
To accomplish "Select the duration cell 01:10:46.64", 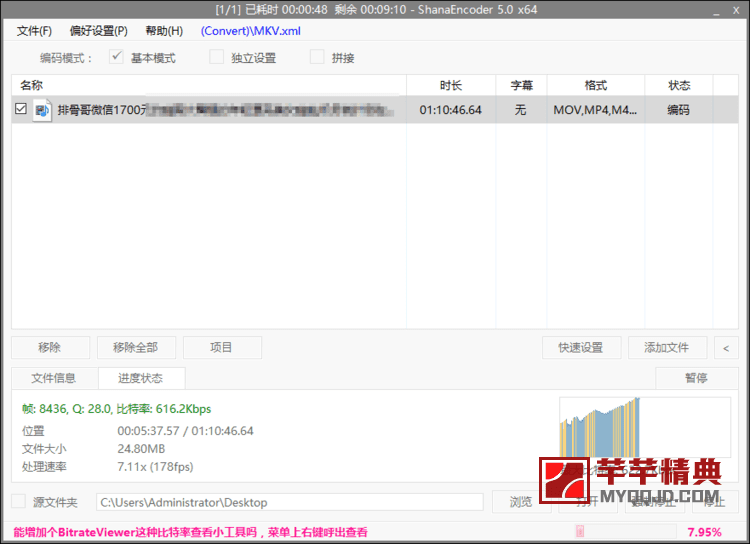I will tap(451, 110).
